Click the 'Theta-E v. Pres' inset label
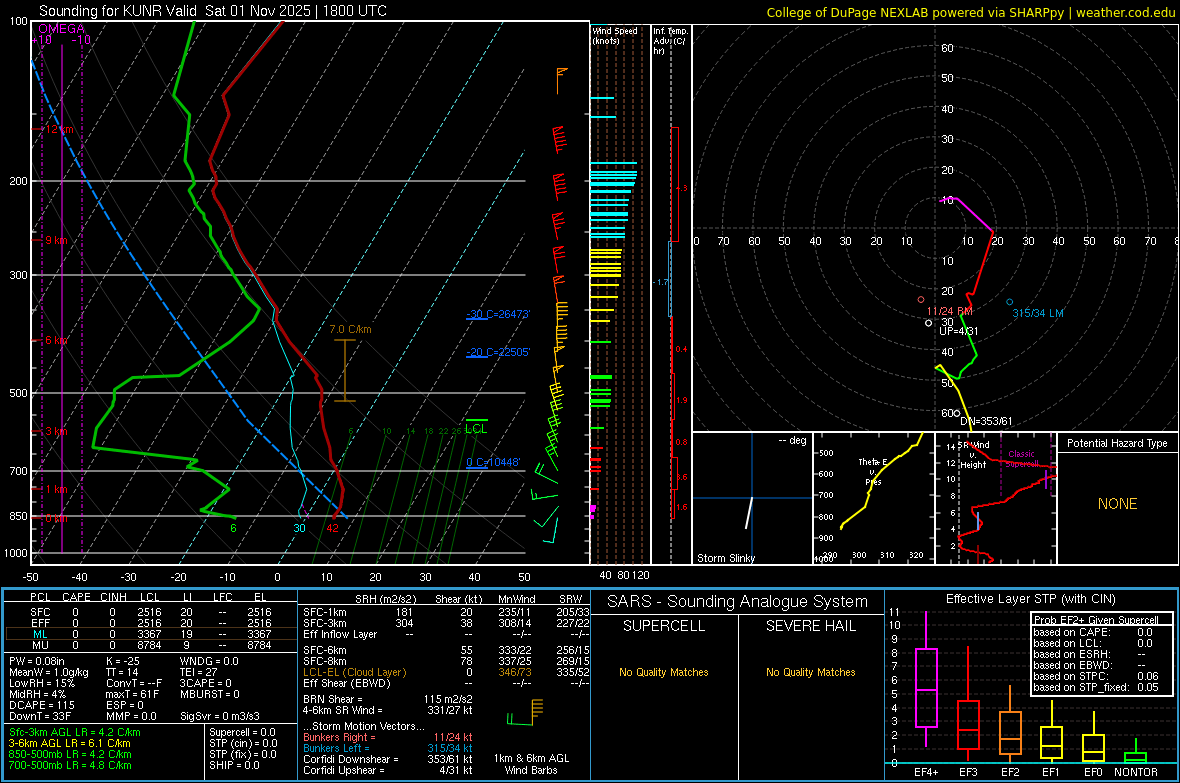The width and height of the screenshot is (1180, 783). click(x=873, y=471)
